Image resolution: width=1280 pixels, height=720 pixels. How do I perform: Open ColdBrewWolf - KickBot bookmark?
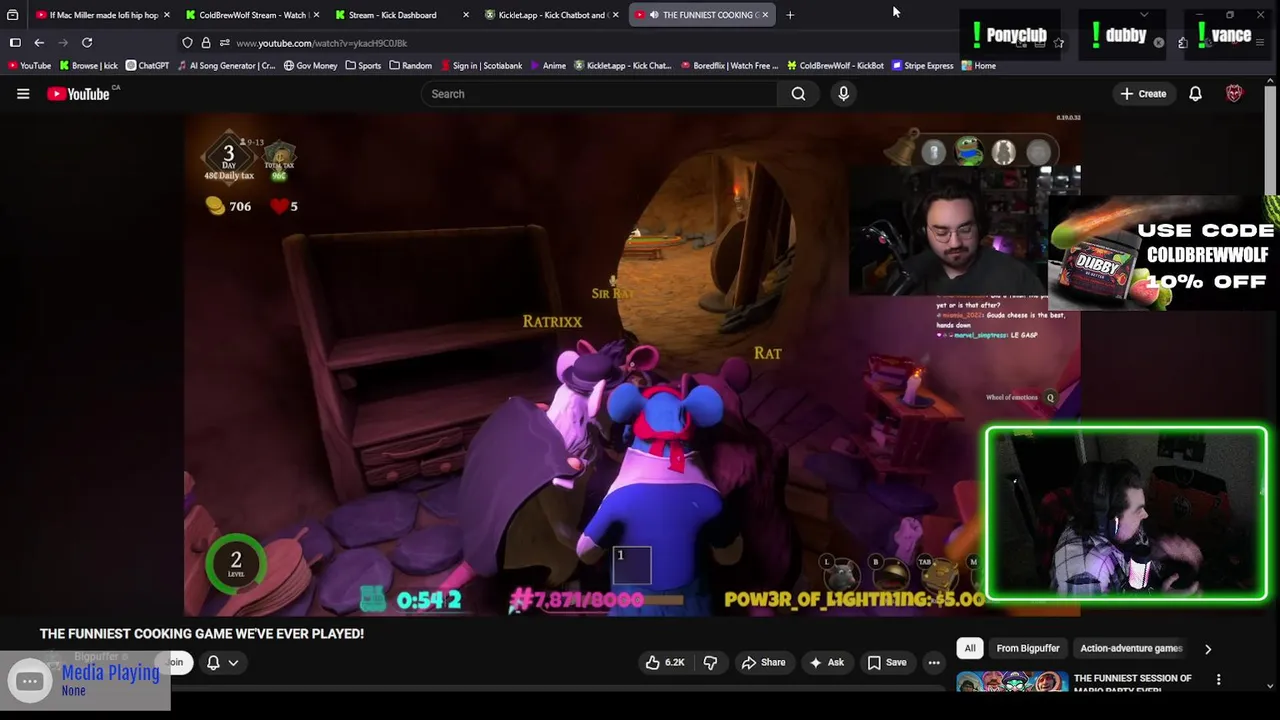point(835,66)
